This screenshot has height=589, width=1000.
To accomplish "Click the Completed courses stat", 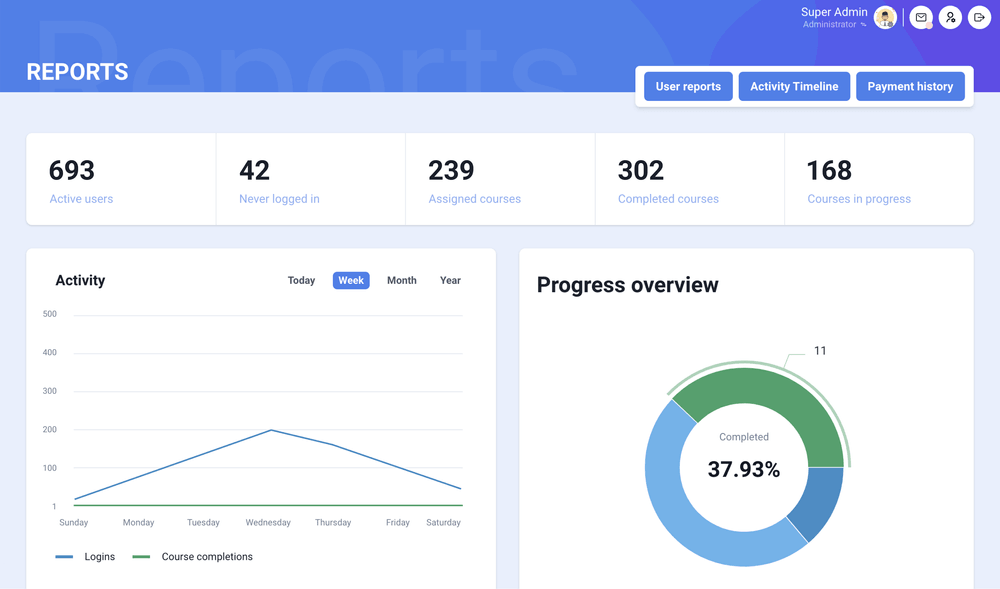I will [689, 180].
